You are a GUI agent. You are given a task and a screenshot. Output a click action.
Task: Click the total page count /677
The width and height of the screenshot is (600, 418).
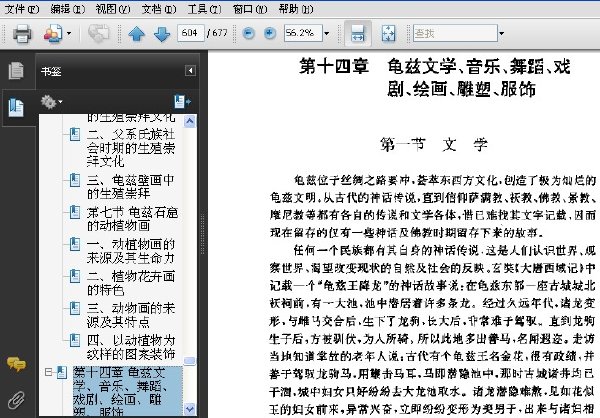(x=217, y=33)
